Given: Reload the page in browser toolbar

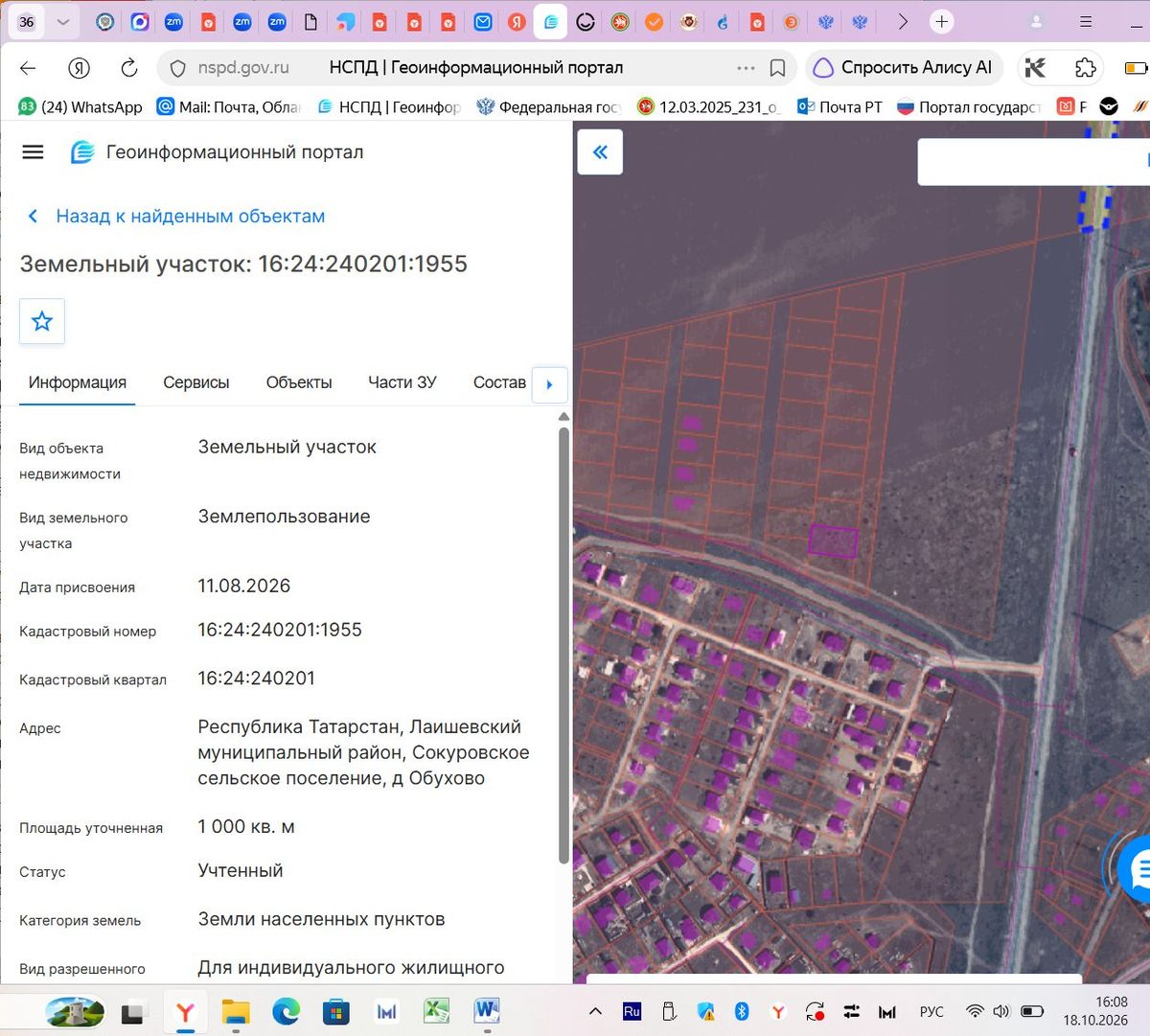Looking at the screenshot, I should coord(128,68).
